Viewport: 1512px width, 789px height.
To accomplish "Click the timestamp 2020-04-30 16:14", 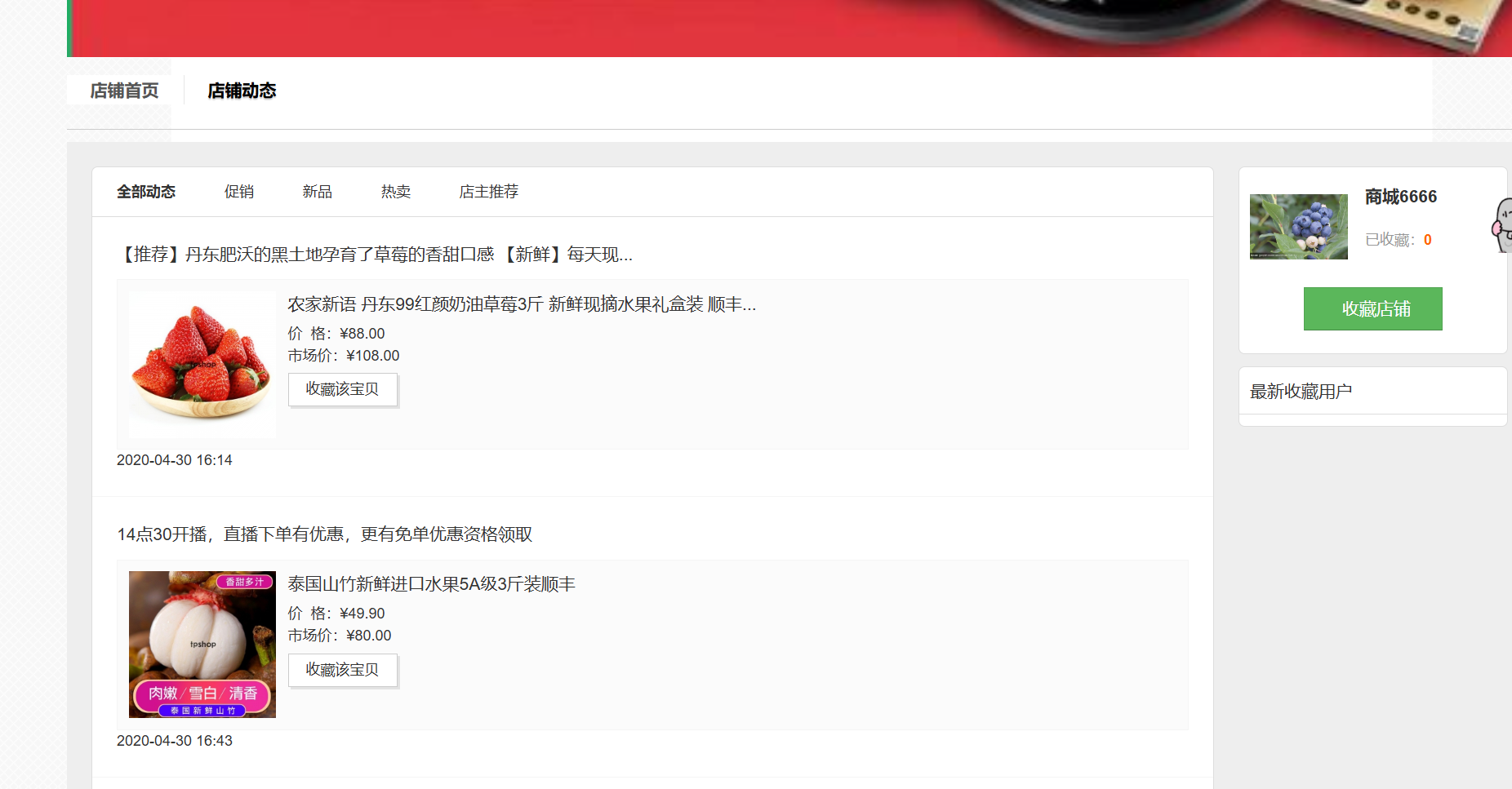I will [x=175, y=460].
